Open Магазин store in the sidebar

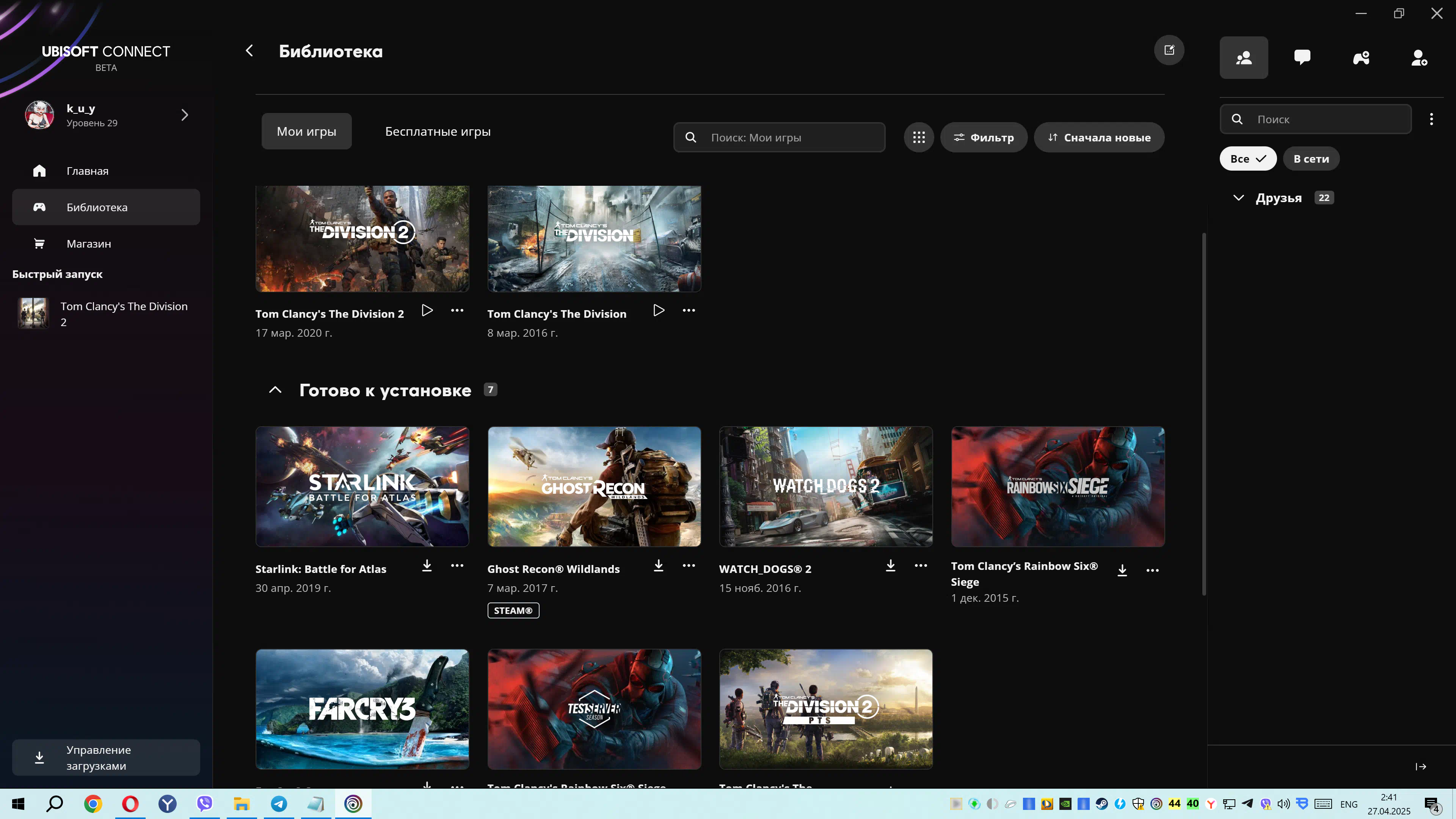pos(106,243)
